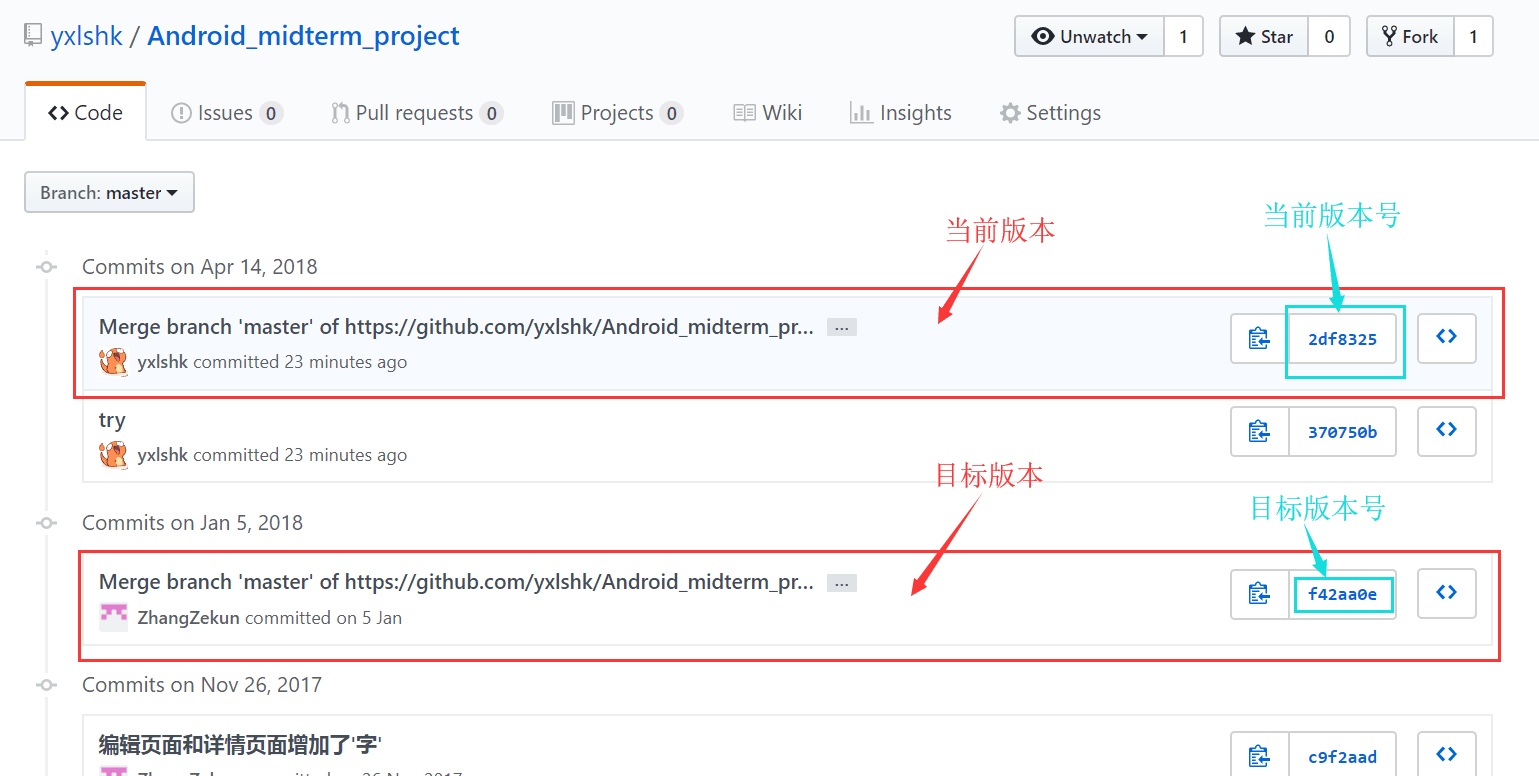Expand commit message ellipsis on Apr 14 merge
The image size is (1539, 776).
pyautogui.click(x=842, y=327)
